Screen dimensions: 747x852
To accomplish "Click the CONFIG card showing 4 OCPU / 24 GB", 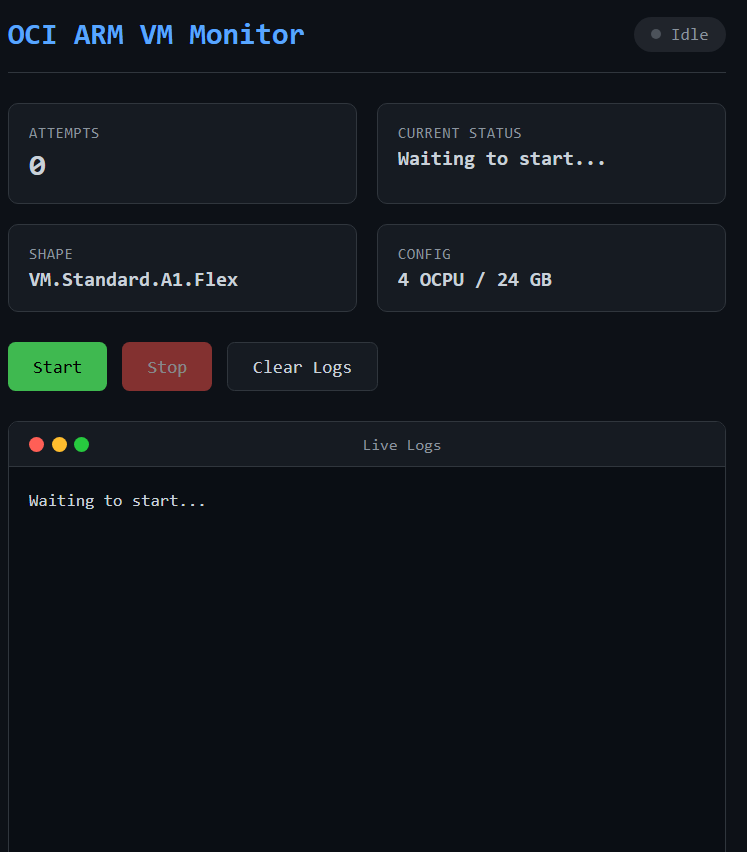I will (551, 267).
